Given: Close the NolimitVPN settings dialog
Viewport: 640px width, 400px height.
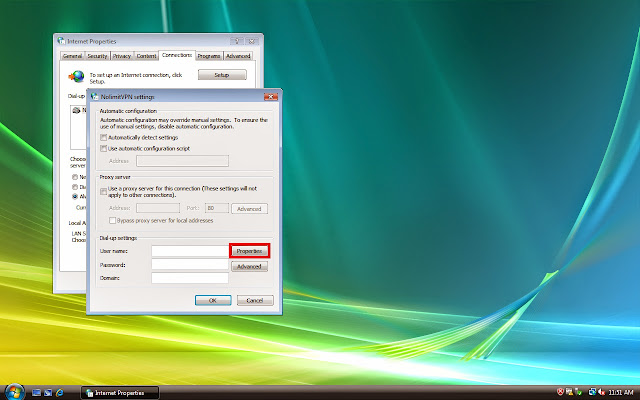Looking at the screenshot, I should coord(271,97).
